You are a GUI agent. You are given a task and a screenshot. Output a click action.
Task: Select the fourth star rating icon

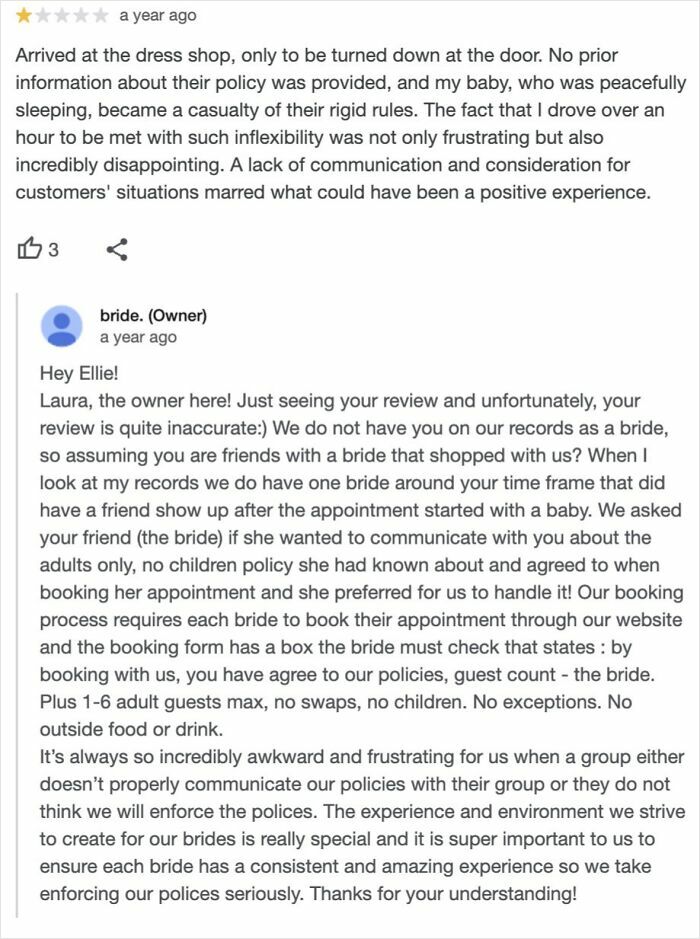[82, 15]
